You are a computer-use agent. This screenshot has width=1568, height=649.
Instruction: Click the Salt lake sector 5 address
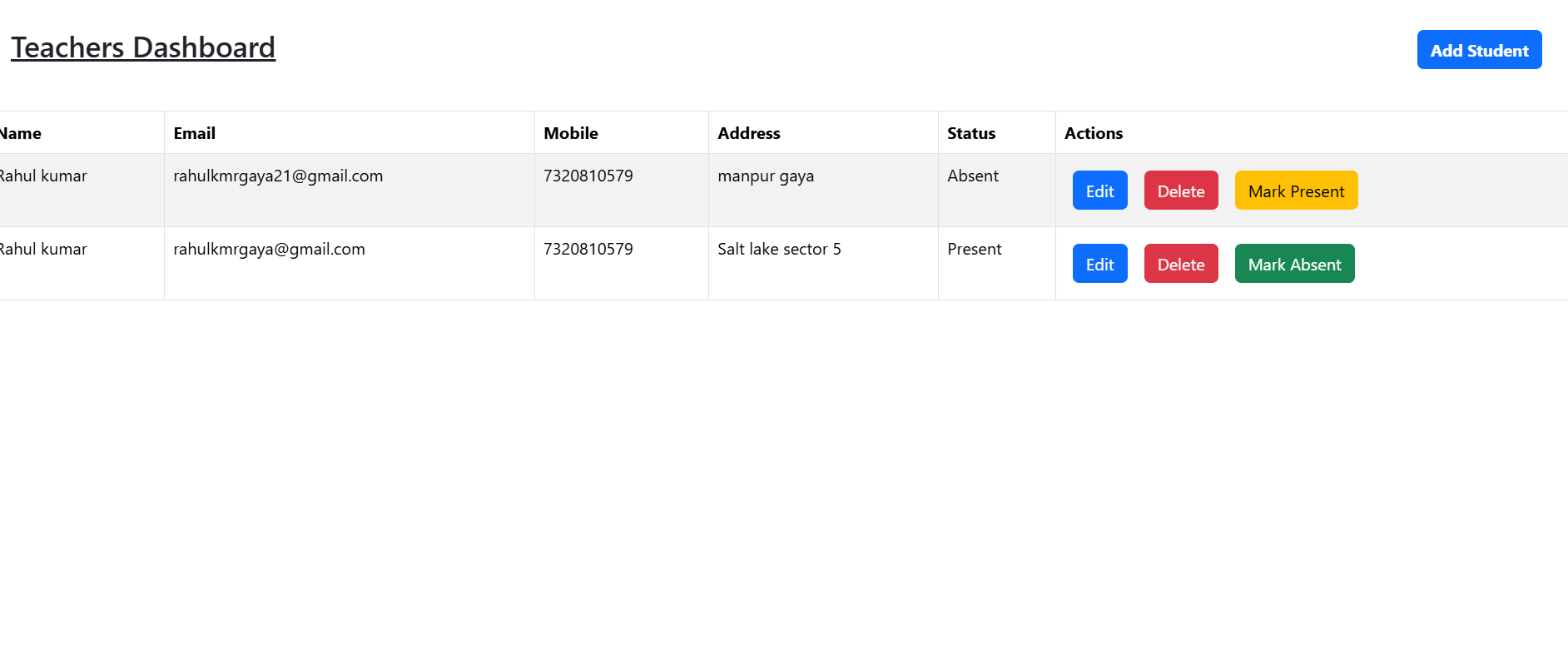(779, 250)
